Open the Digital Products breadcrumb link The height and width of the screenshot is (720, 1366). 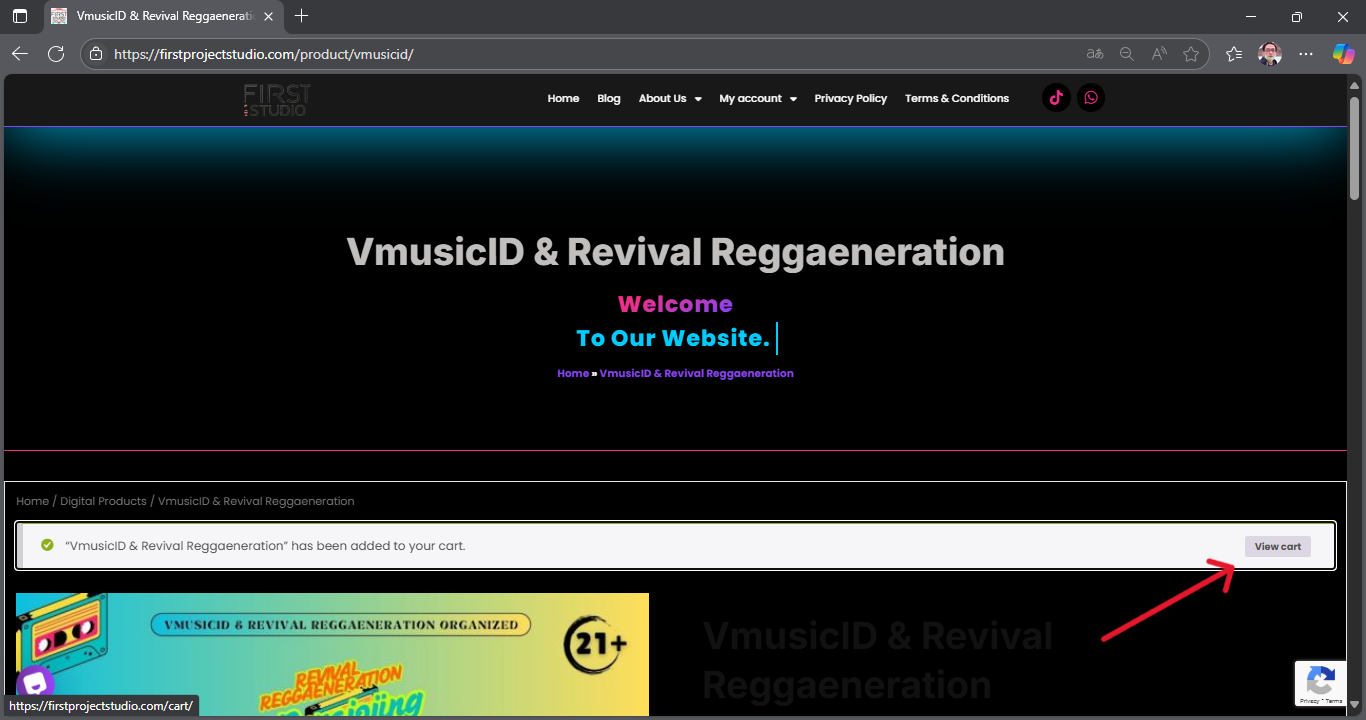(x=103, y=501)
